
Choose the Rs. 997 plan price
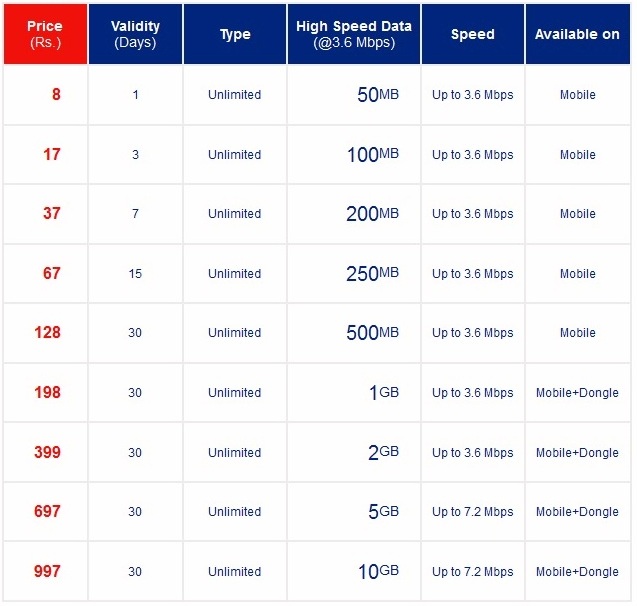(x=48, y=571)
